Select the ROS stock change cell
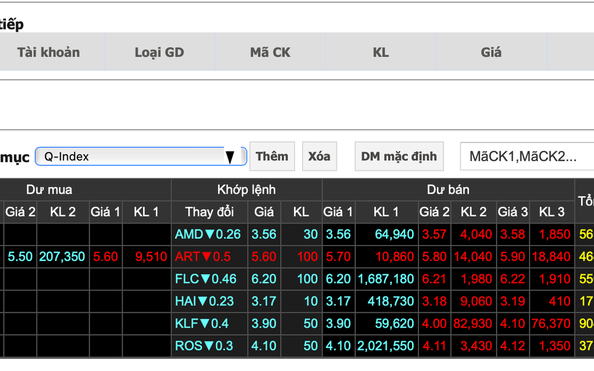Image resolution: width=594 pixels, height=371 pixels. pos(209,346)
